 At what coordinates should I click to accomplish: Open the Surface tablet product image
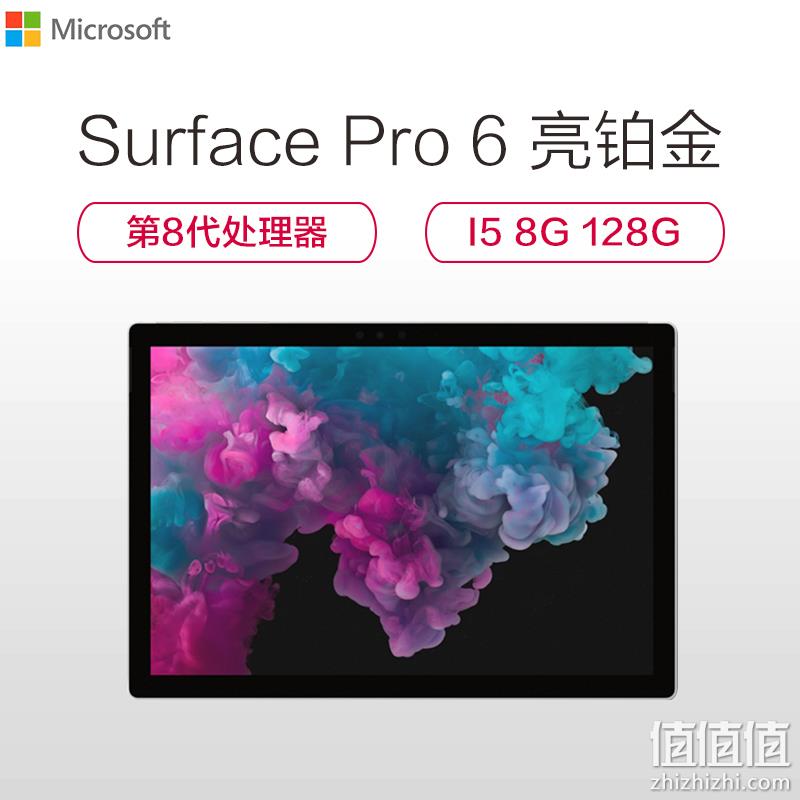tap(402, 510)
